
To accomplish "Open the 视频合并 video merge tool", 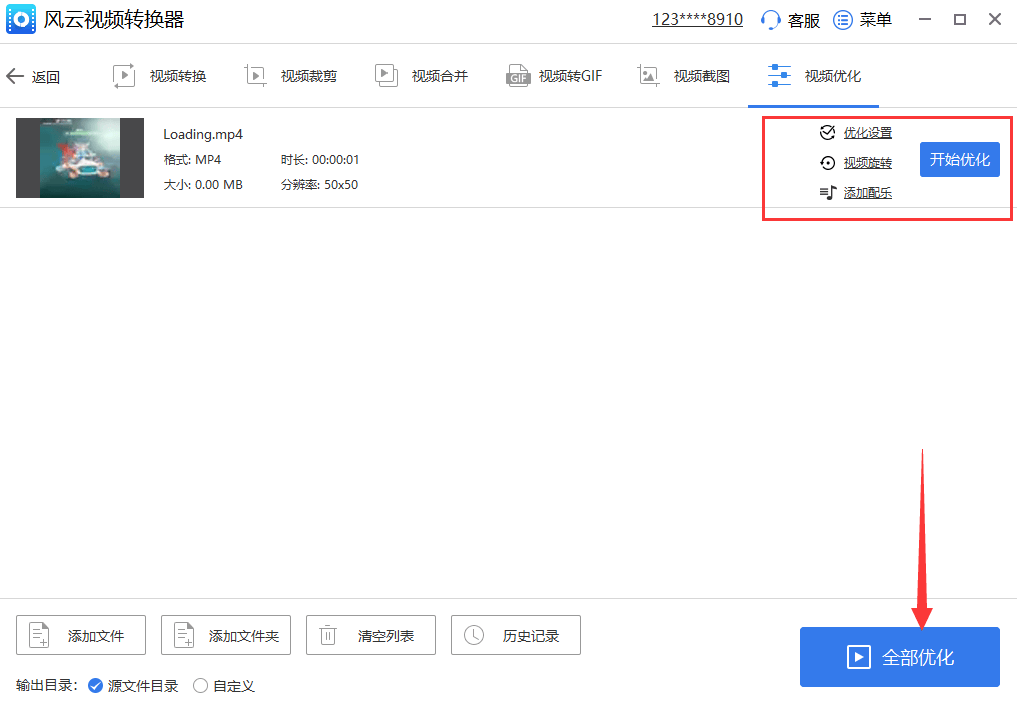I will pos(385,75).
